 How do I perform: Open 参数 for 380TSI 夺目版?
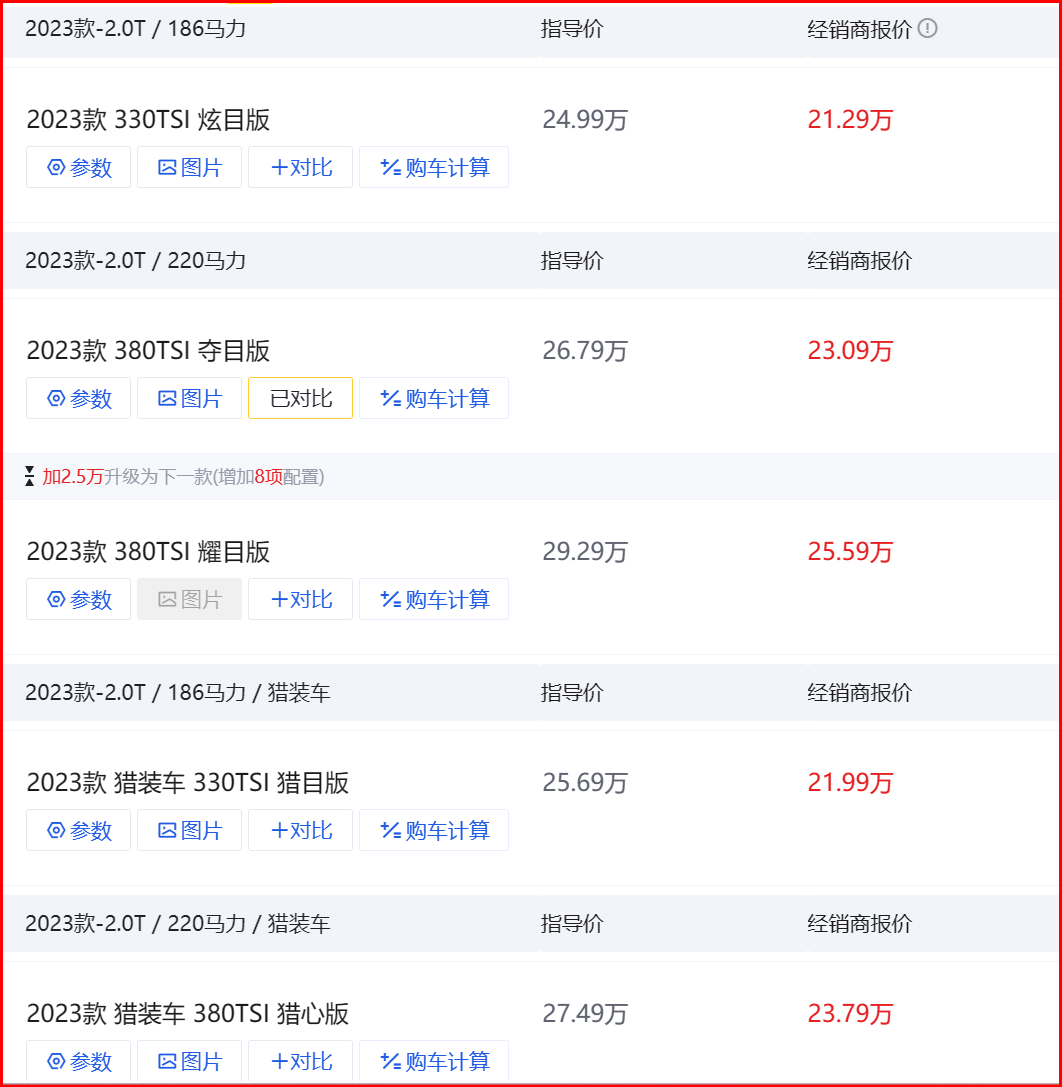[x=78, y=398]
